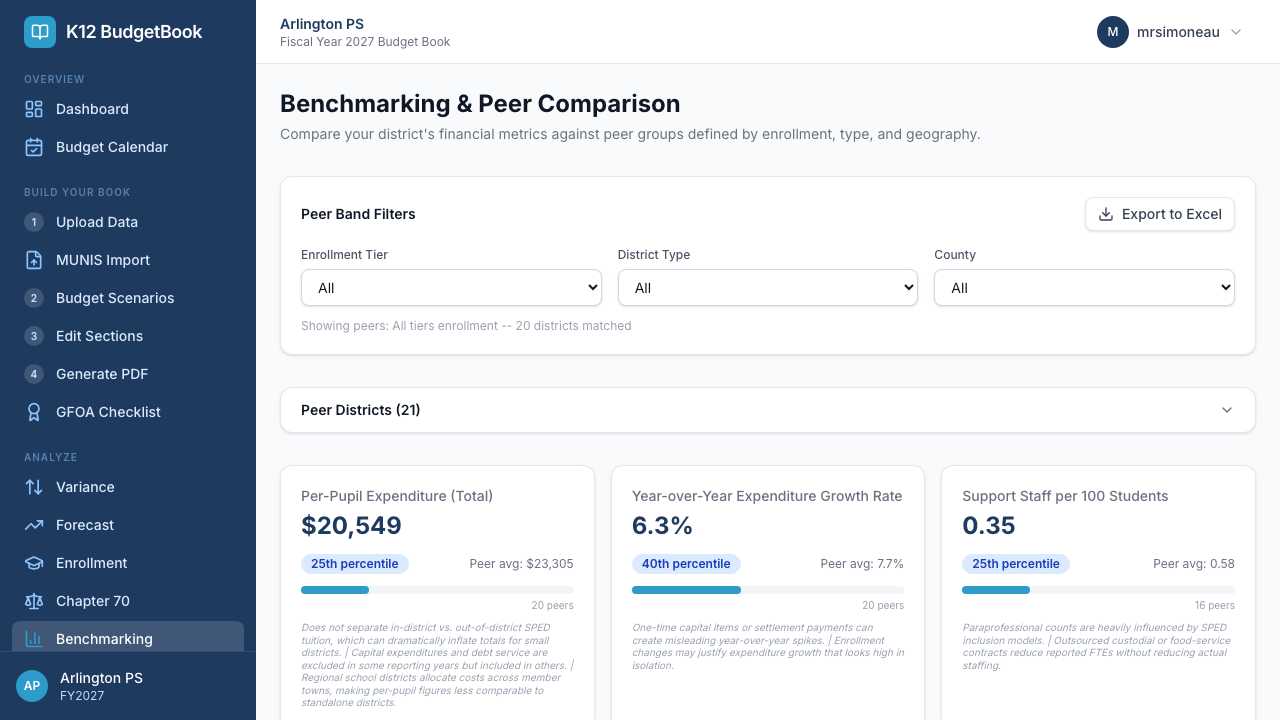Screen dimensions: 1280x720
Task: Open the Enrollment Tier dropdown
Action: tap(451, 288)
